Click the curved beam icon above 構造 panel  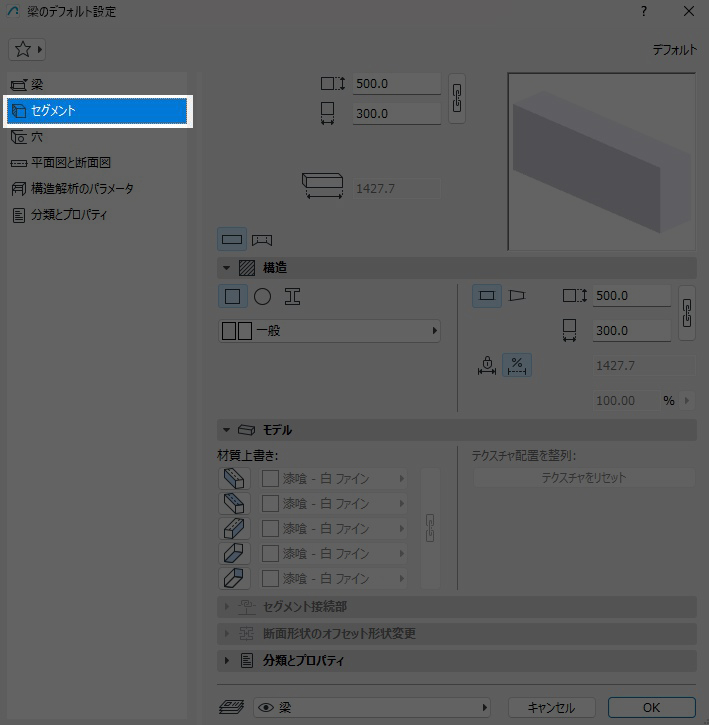pyautogui.click(x=262, y=240)
